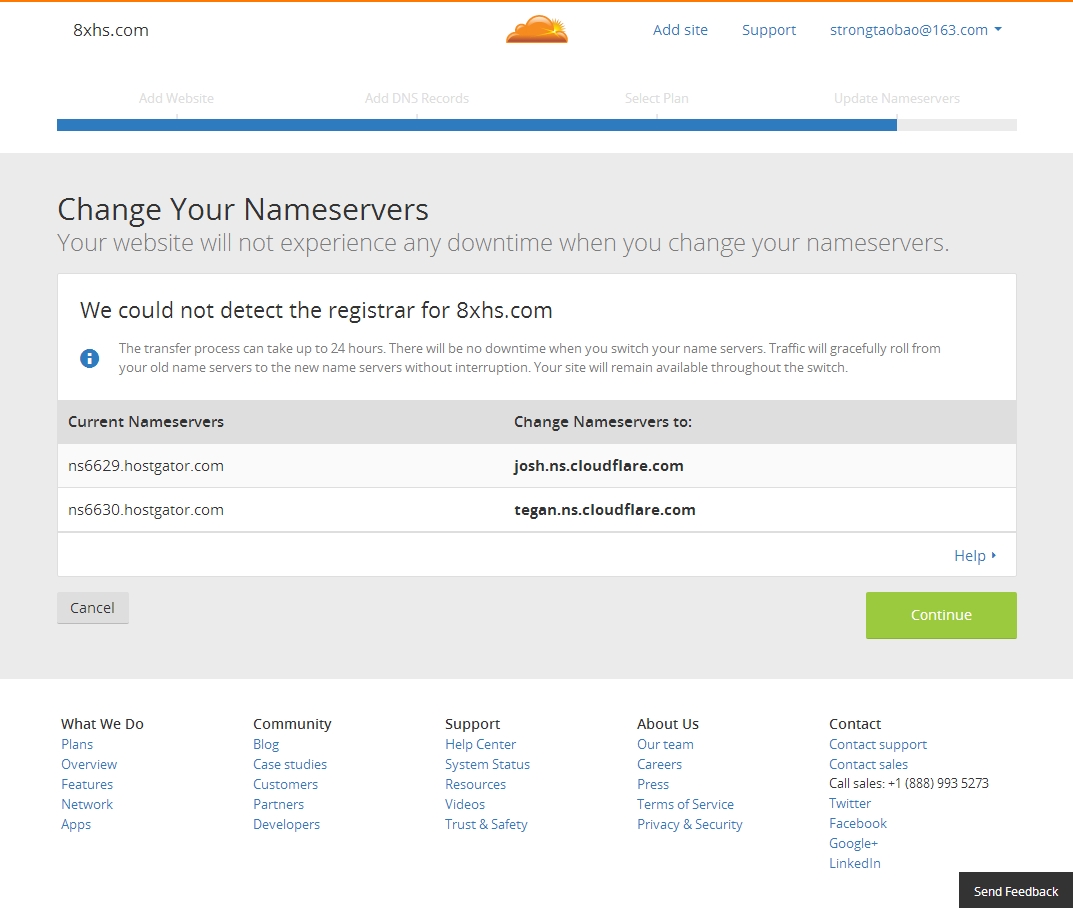Click the Cloudflare cloud logo
Viewport: 1073px width, 908px height.
click(537, 29)
